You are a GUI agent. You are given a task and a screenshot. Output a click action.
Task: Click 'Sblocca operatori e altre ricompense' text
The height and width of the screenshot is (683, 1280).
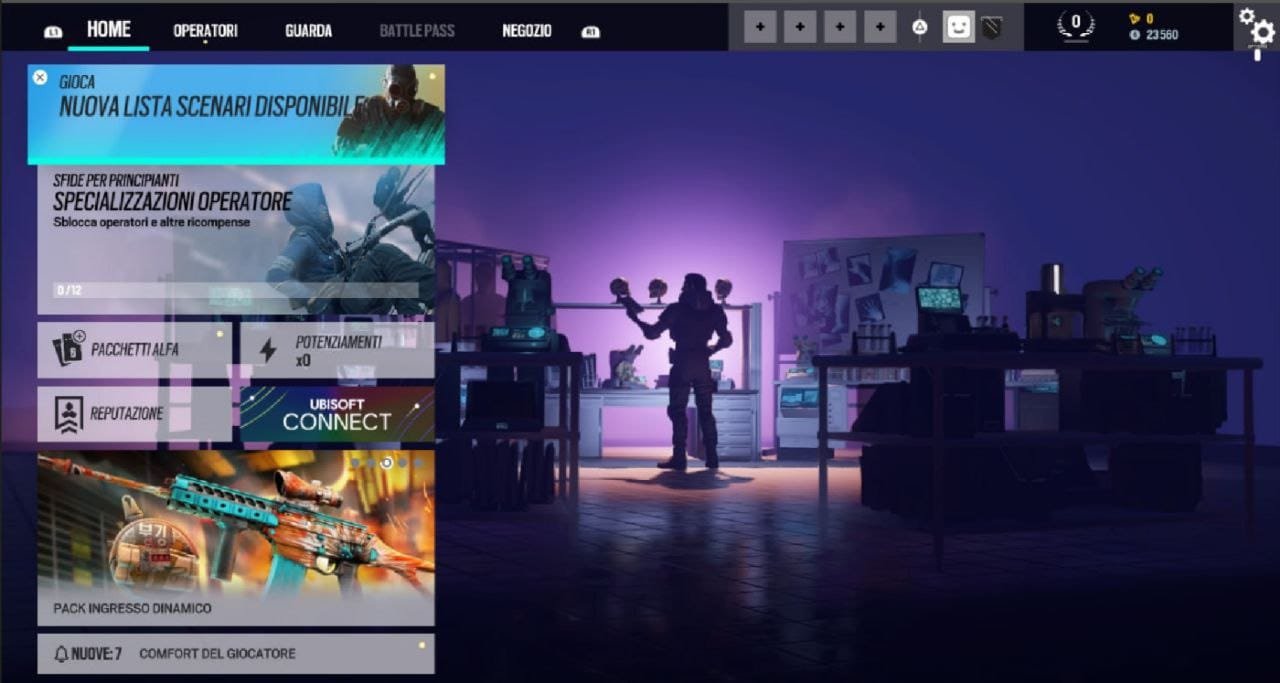pos(151,222)
